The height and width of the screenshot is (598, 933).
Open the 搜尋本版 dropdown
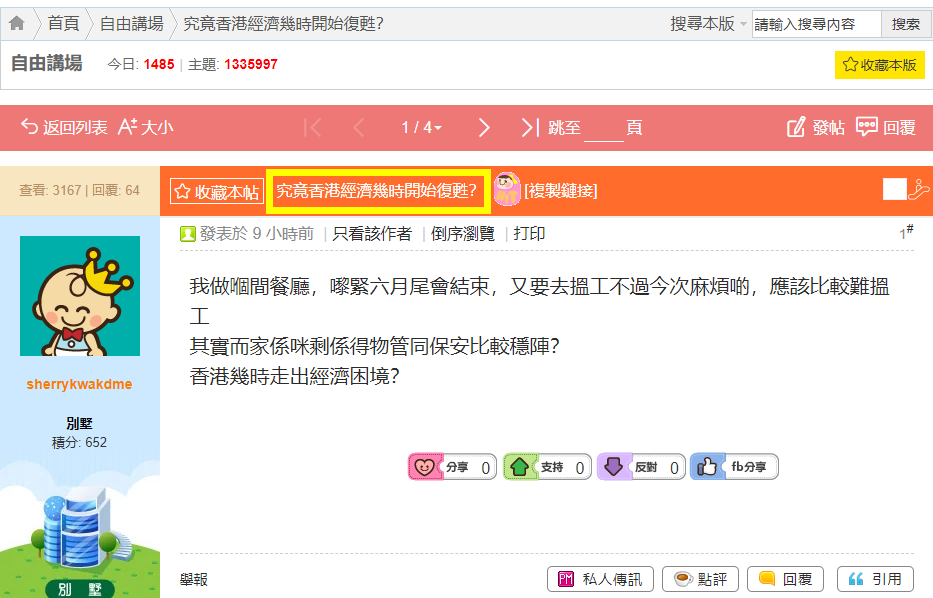coord(708,24)
